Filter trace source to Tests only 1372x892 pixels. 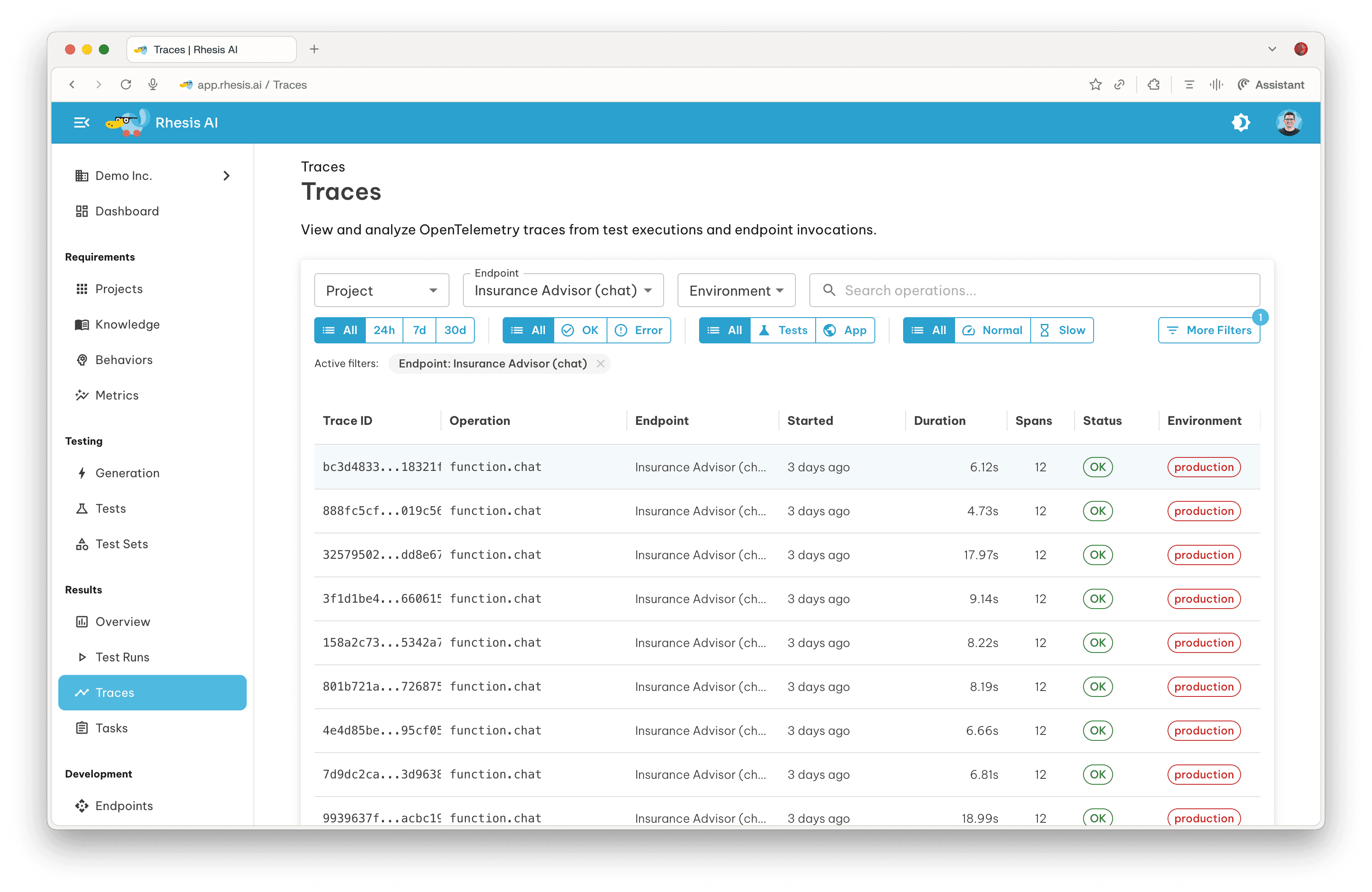tap(782, 330)
